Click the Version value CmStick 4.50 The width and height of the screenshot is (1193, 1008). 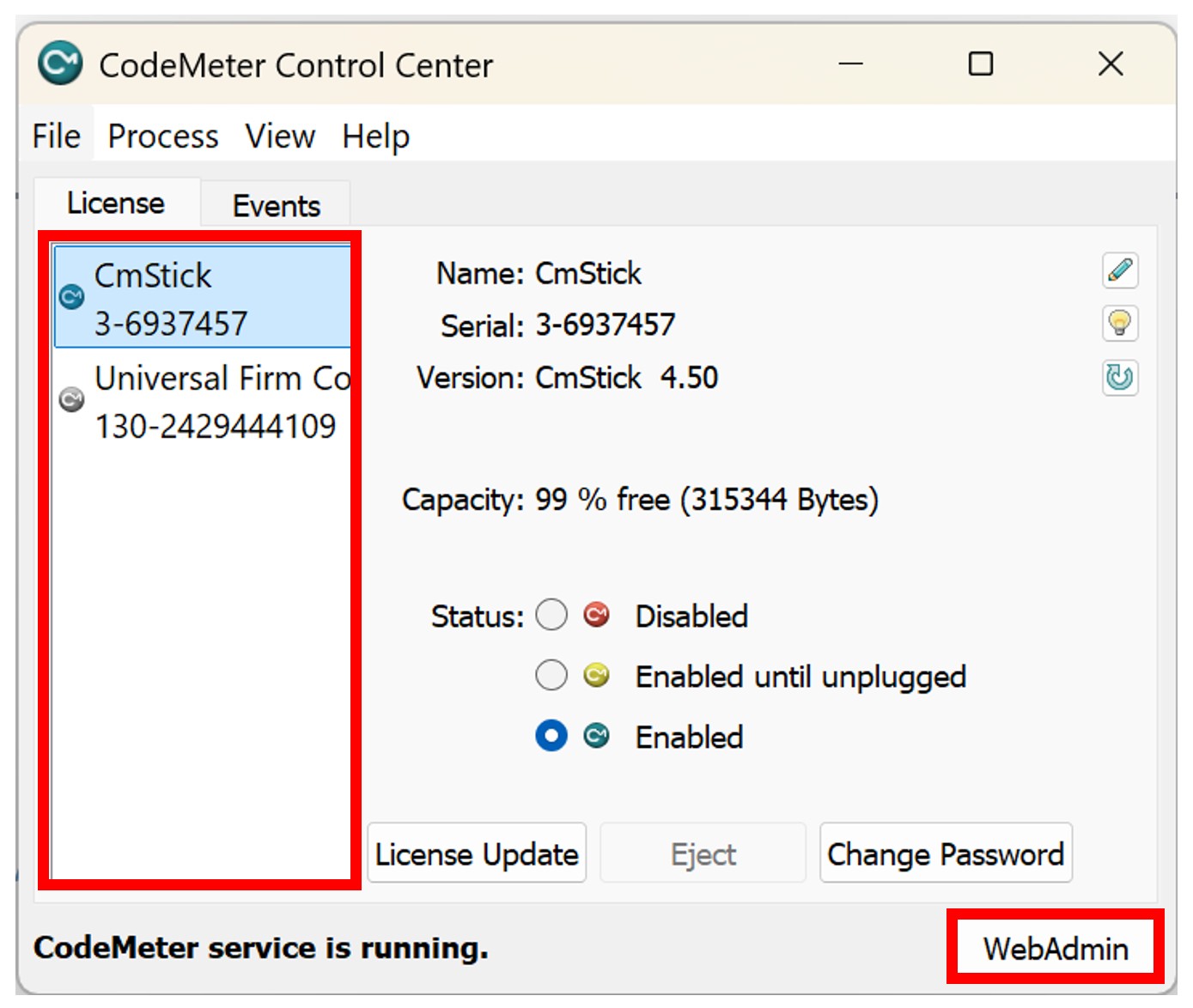[626, 378]
